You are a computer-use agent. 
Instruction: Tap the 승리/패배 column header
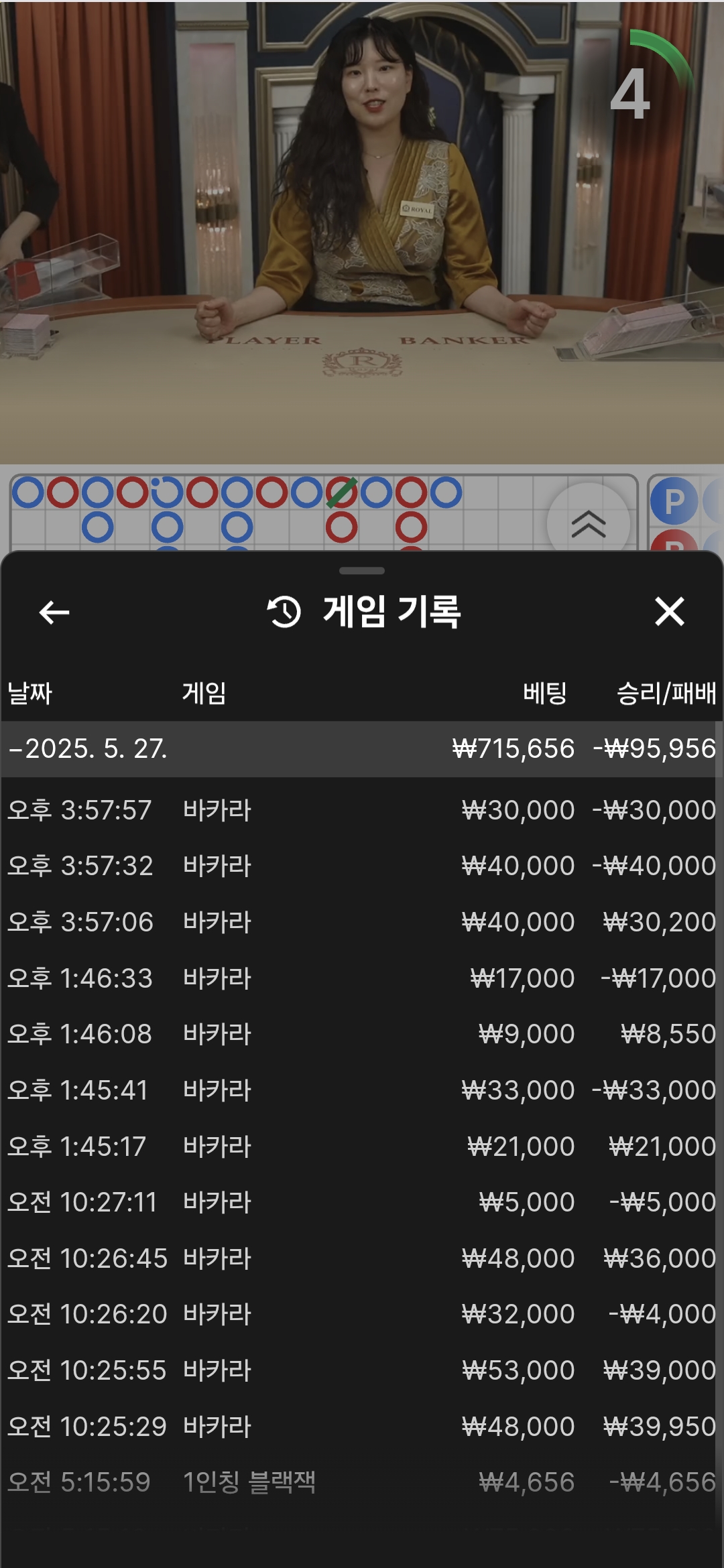[x=666, y=693]
